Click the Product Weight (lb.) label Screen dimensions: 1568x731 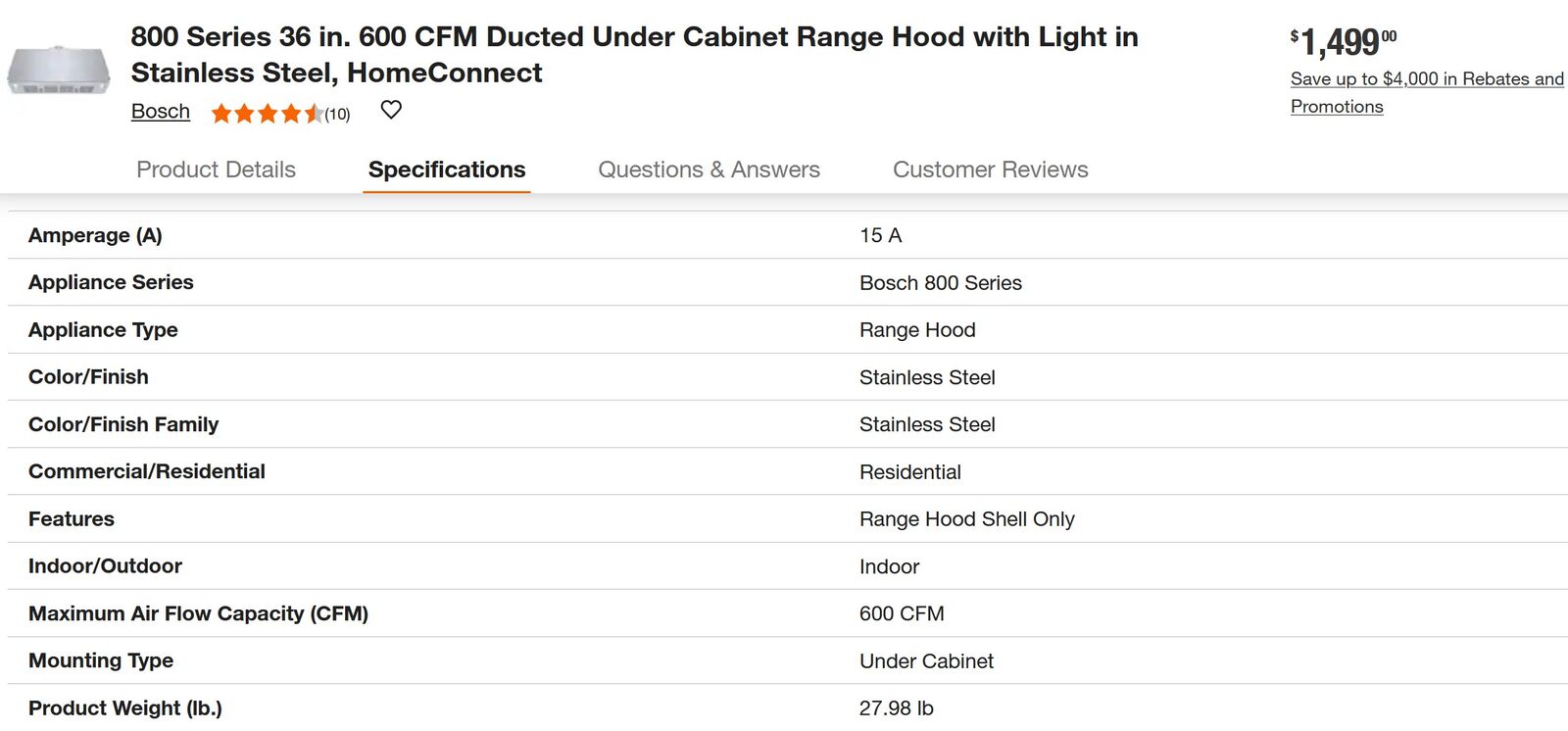125,707
